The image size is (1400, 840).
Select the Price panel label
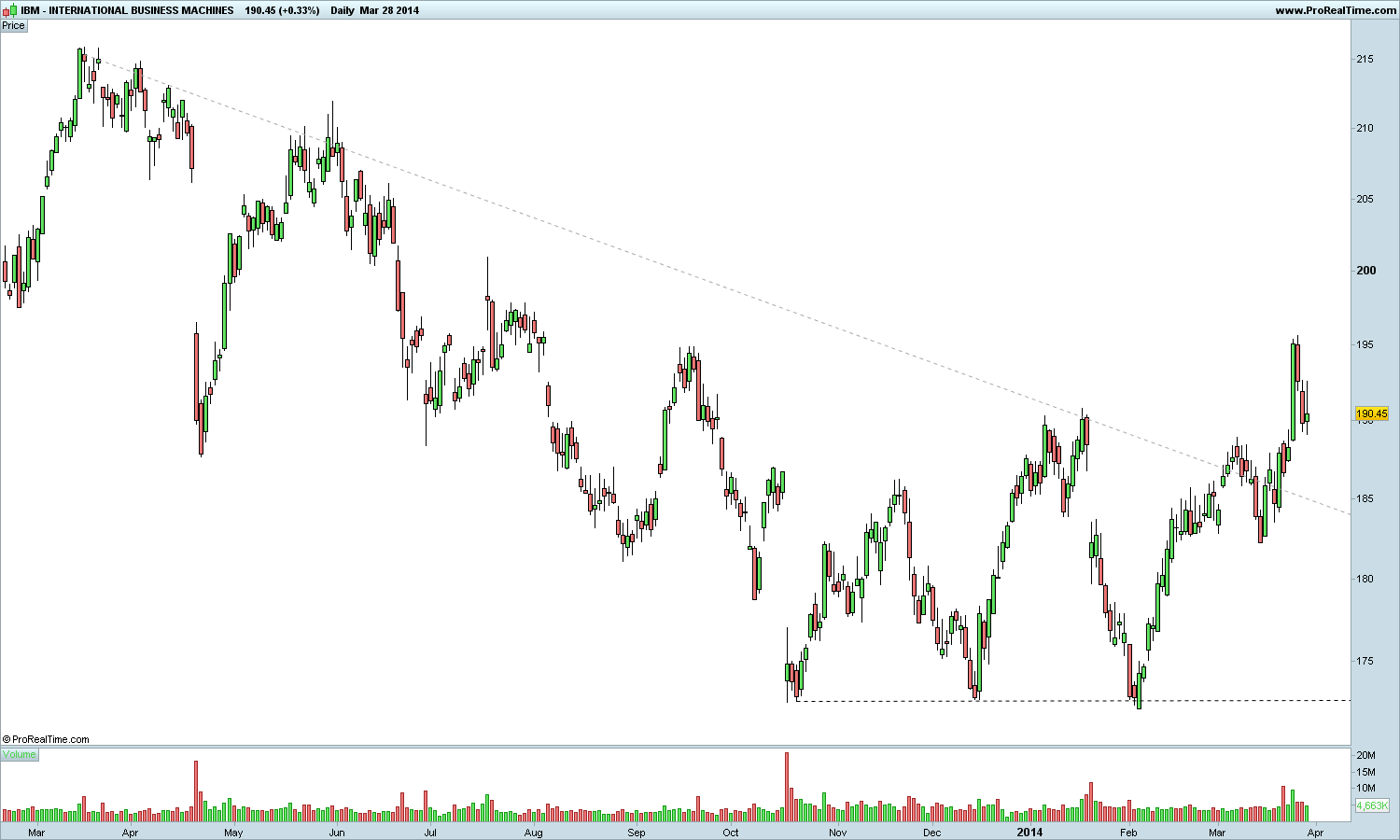(13, 25)
